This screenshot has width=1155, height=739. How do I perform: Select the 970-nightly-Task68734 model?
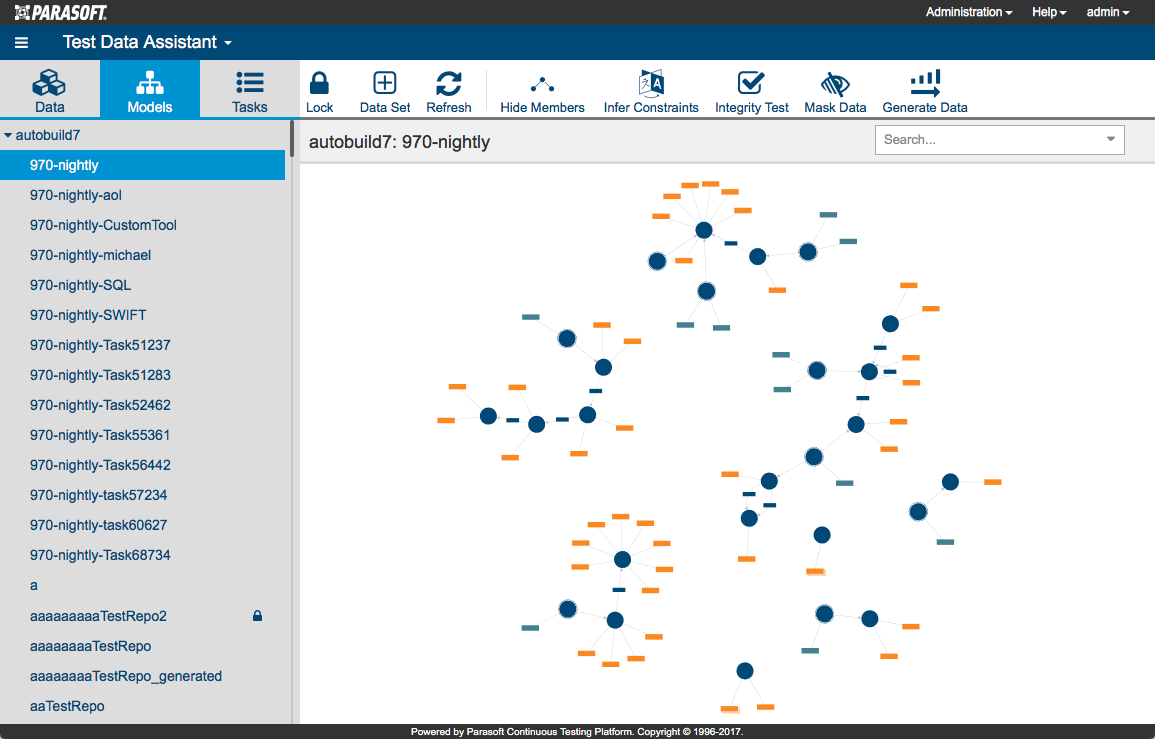point(142,555)
